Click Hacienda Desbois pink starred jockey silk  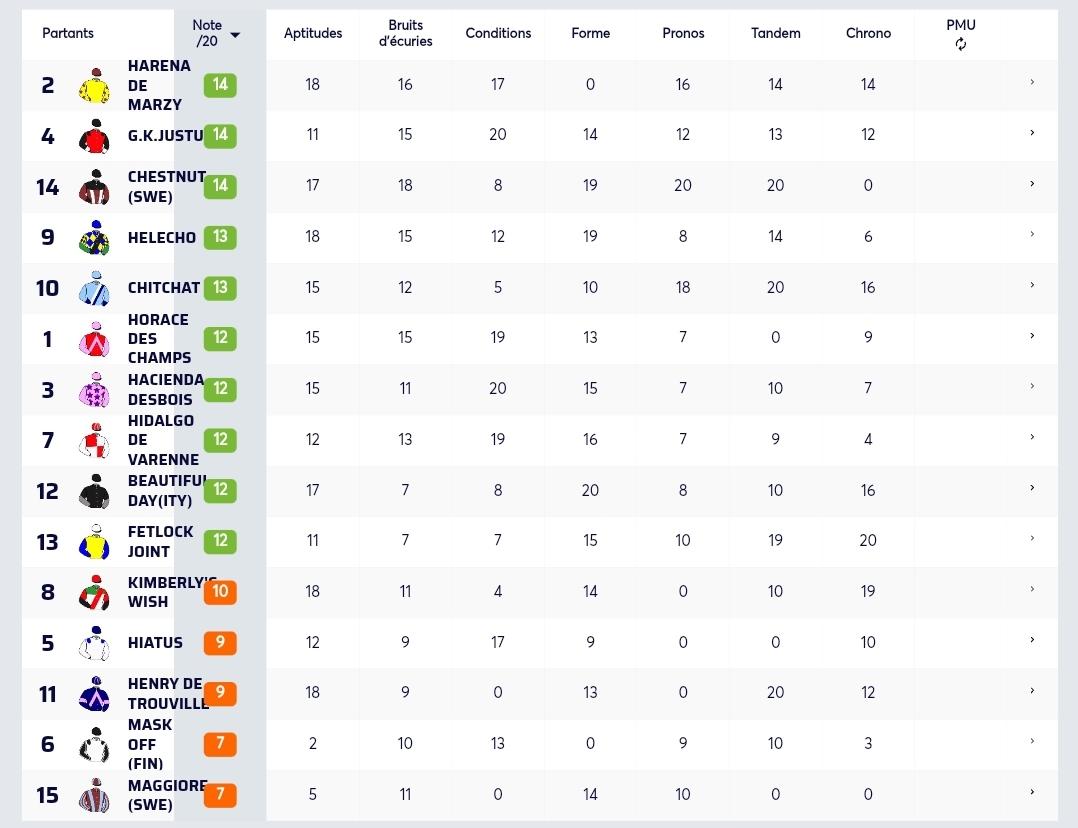point(95,391)
